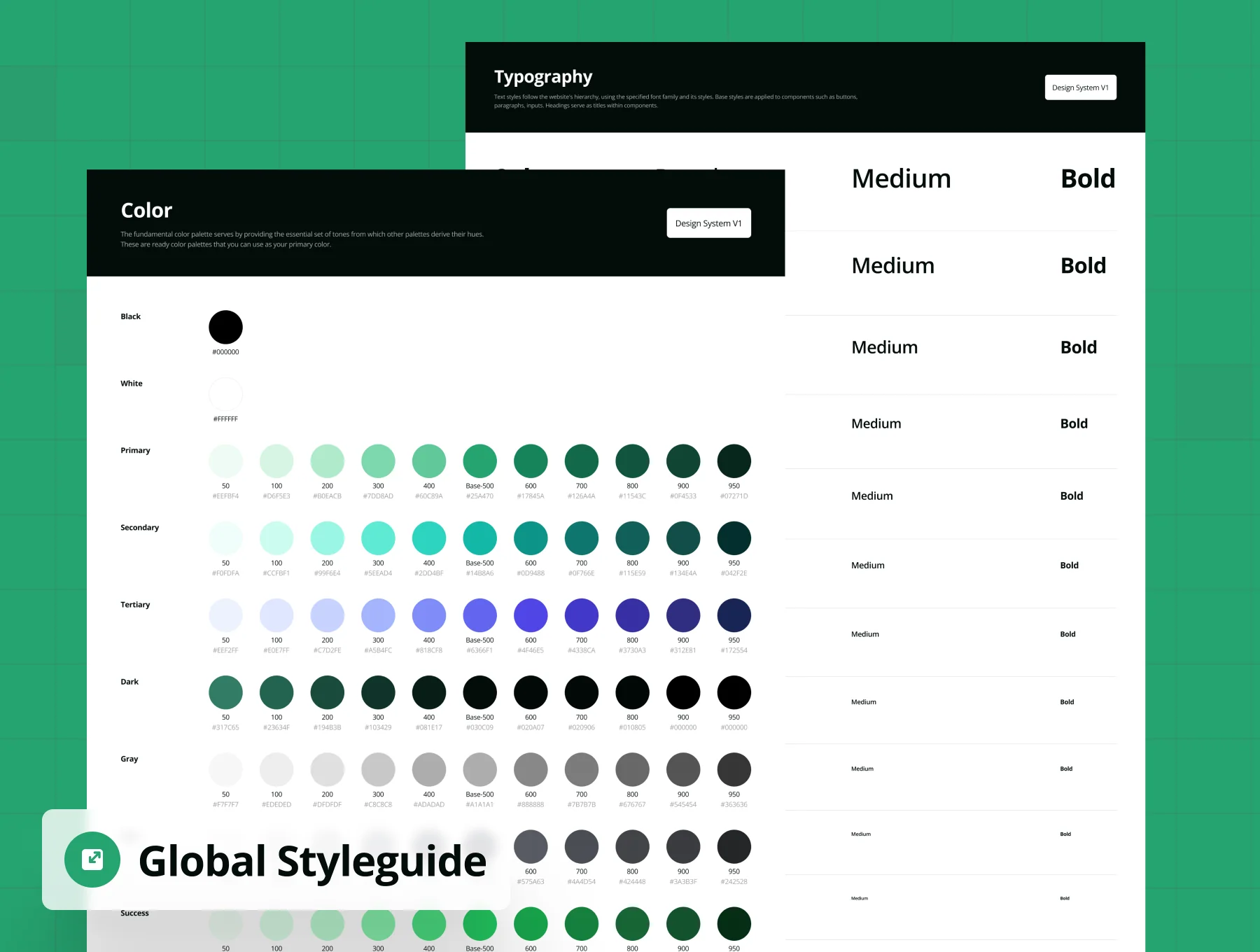Screen dimensions: 1260x952
Task: Select the White #FFFFFF color swatch
Action: pyautogui.click(x=225, y=394)
